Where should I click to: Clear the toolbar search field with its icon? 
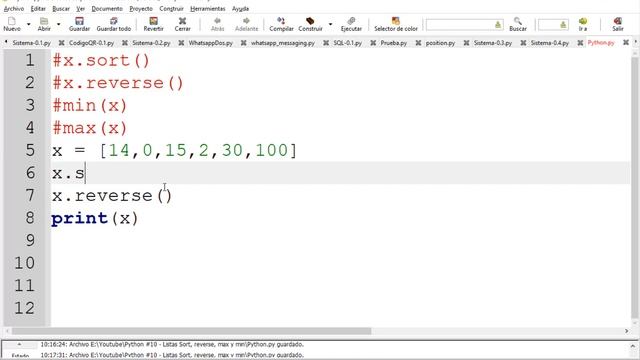(498, 25)
